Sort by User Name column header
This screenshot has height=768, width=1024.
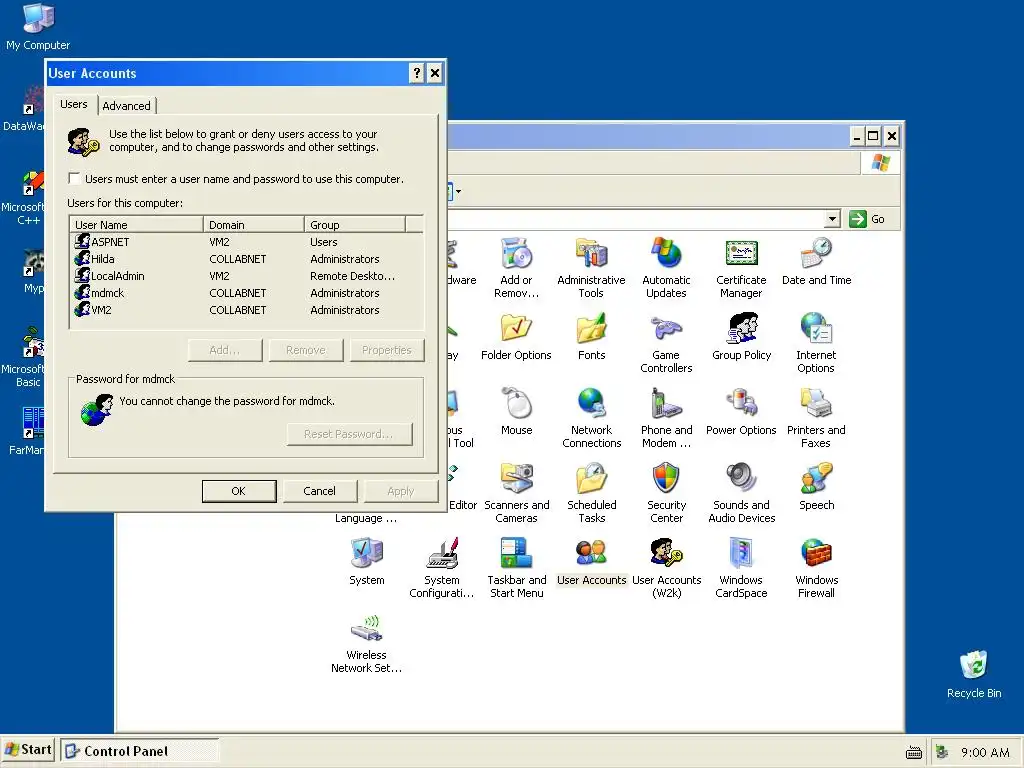[x=136, y=225]
